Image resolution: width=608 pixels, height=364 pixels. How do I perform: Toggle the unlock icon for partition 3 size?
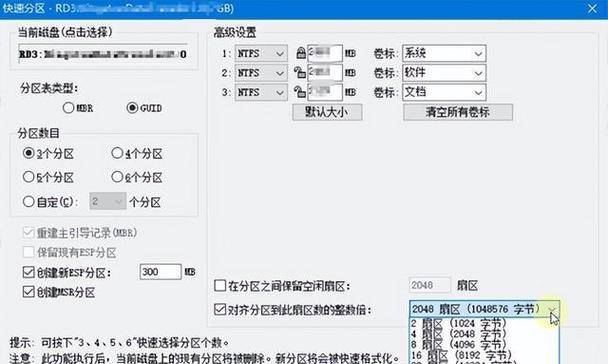click(299, 92)
